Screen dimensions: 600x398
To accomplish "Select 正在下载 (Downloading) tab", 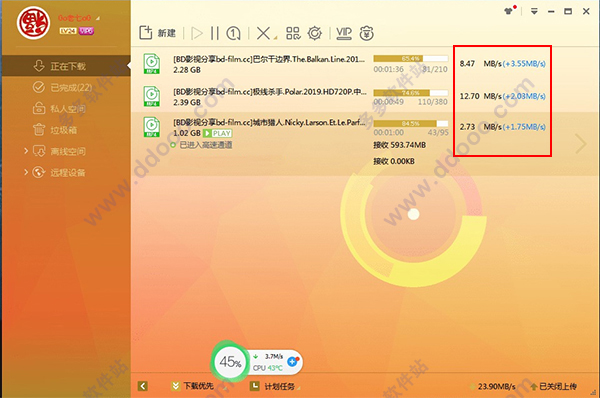I will coord(66,66).
